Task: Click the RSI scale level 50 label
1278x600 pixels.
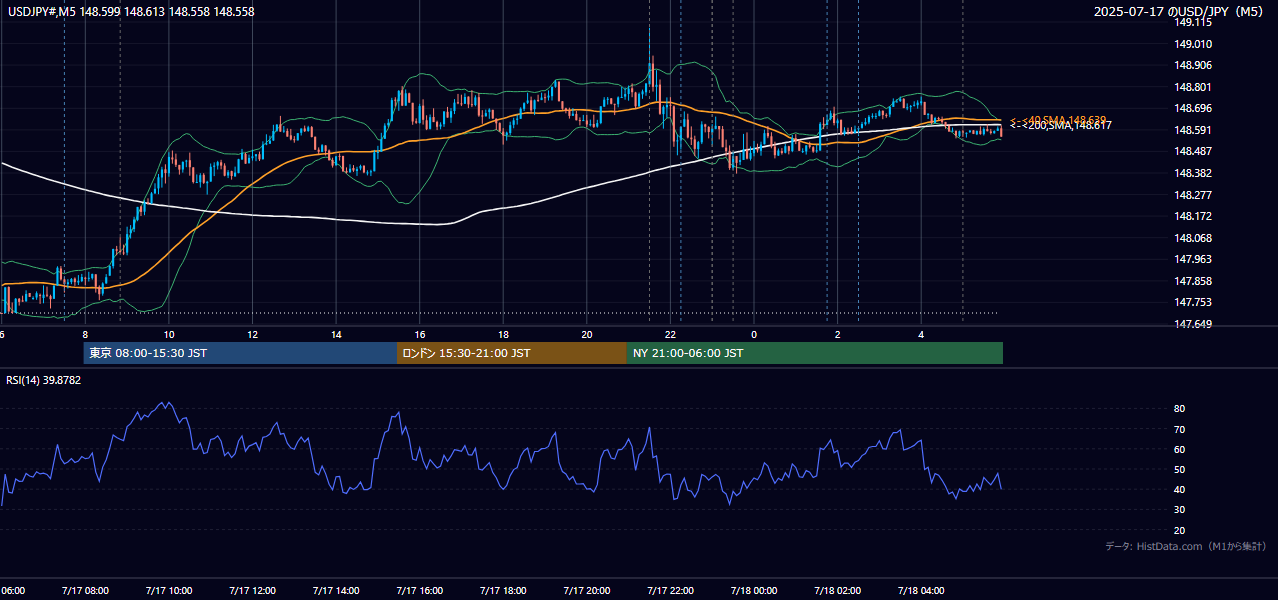Action: [x=1180, y=469]
